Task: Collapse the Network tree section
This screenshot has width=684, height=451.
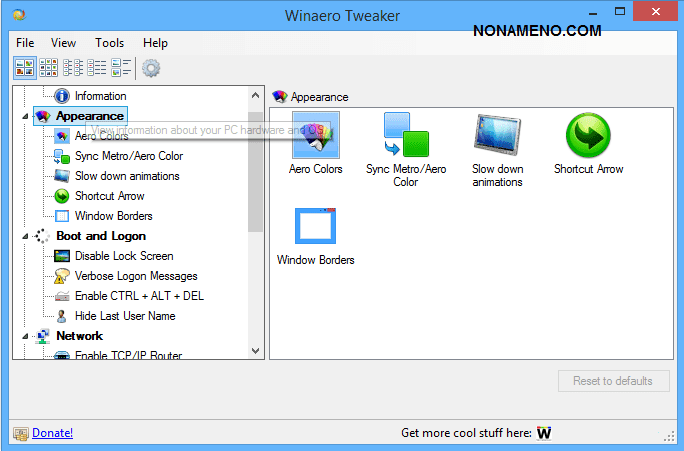Action: point(25,336)
